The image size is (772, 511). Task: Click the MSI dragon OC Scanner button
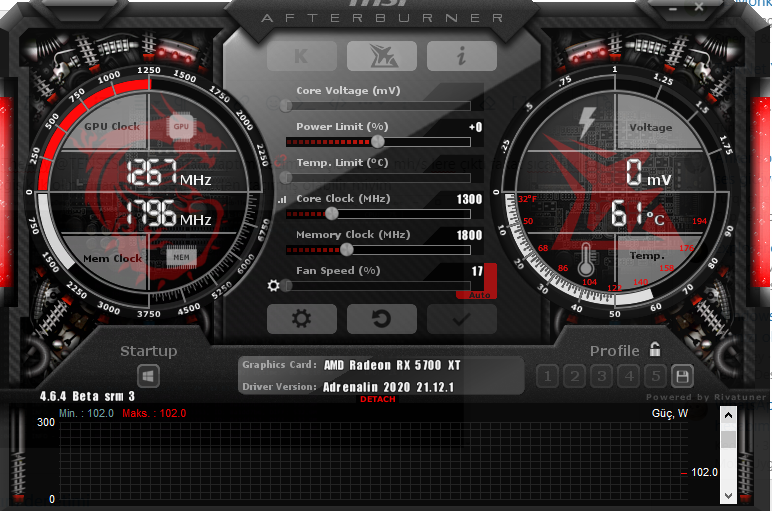pos(382,56)
